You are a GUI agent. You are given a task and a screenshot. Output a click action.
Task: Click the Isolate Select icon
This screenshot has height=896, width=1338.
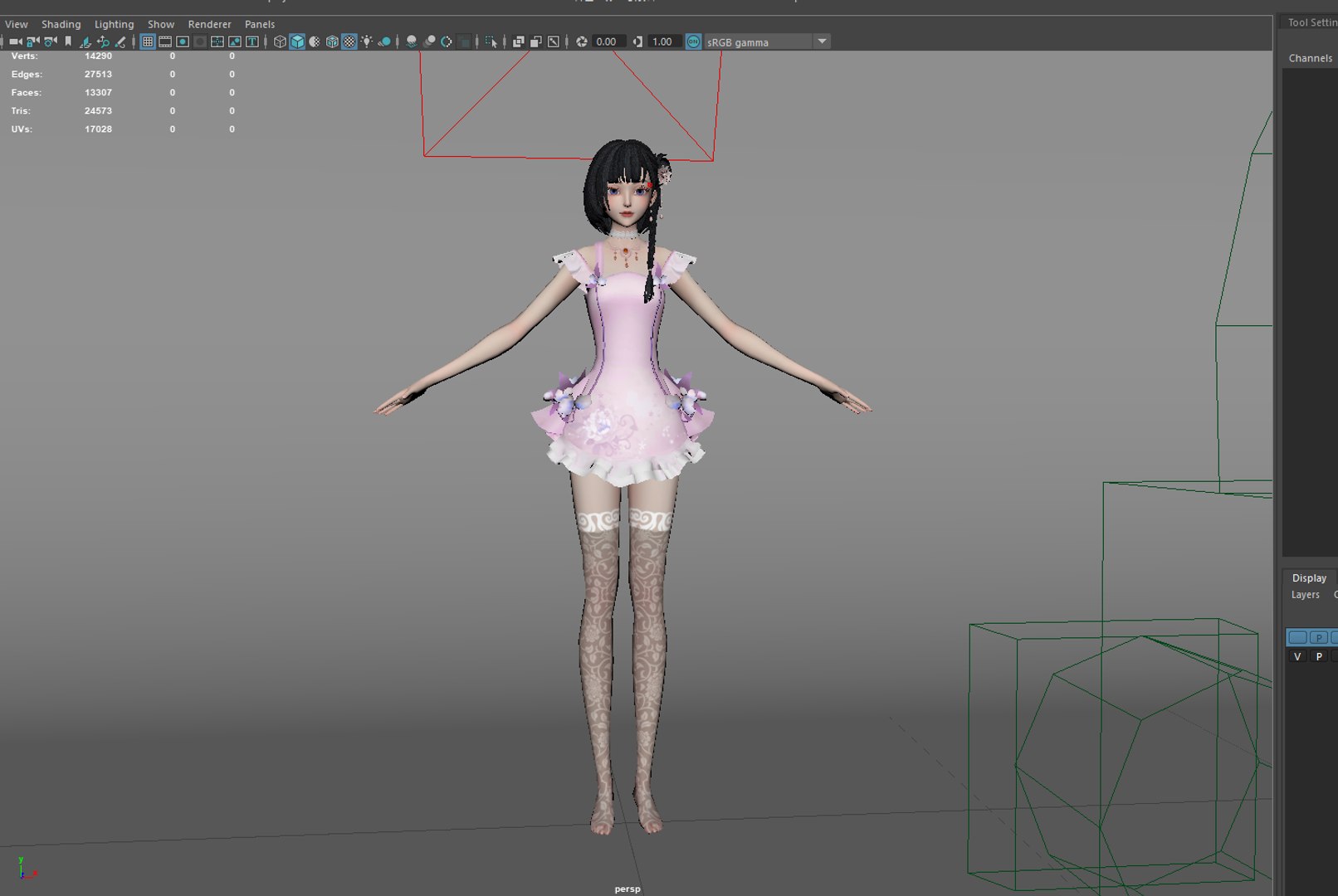coord(491,41)
